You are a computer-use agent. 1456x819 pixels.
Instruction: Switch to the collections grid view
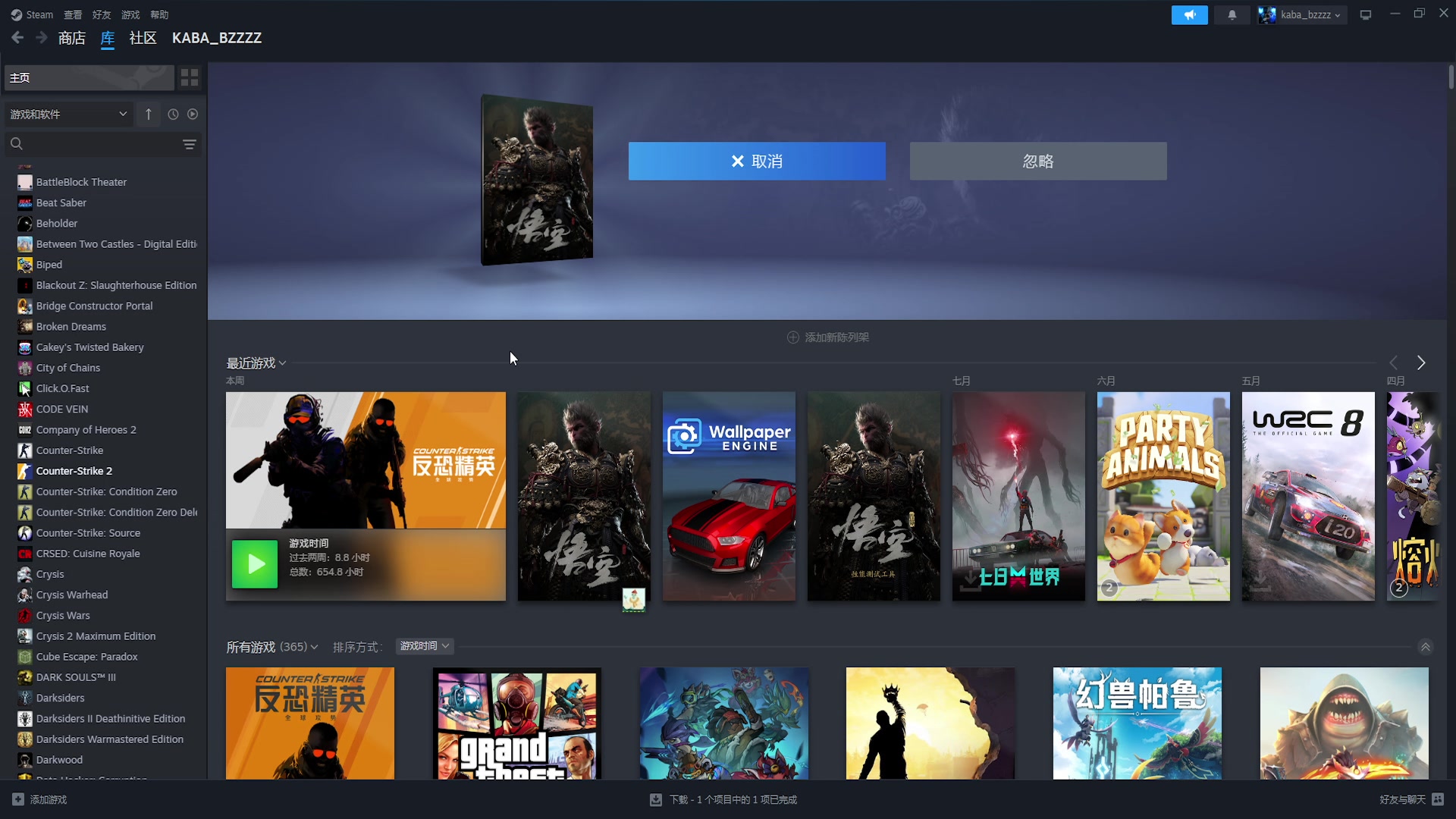pyautogui.click(x=190, y=77)
